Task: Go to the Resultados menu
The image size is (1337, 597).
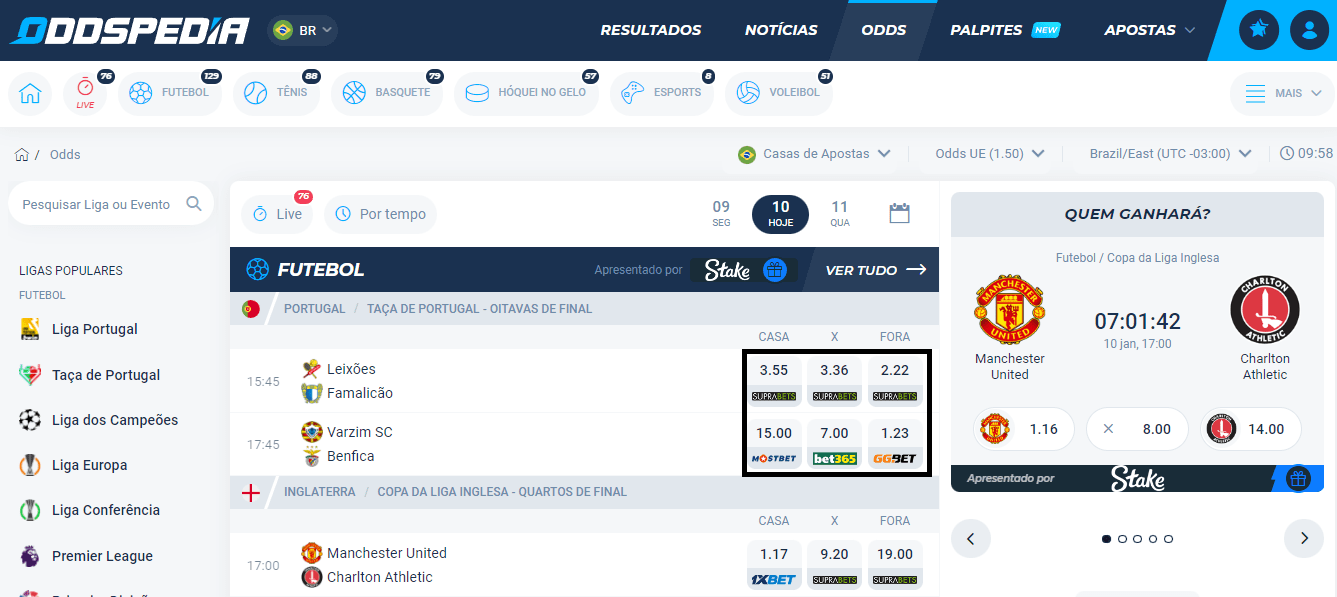Action: pos(650,30)
